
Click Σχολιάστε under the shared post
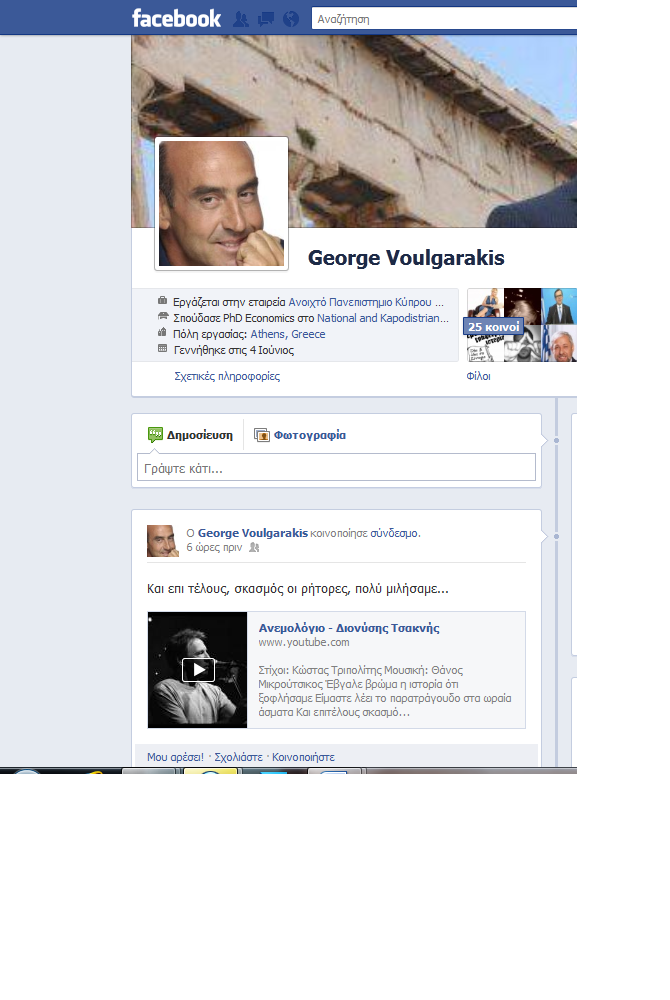238,758
